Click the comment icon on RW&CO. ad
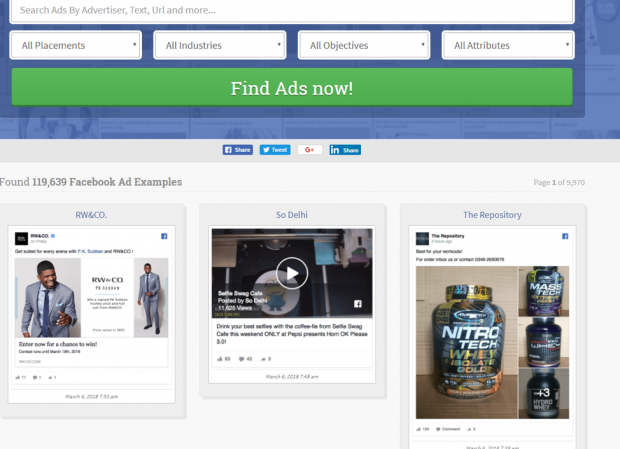The image size is (620, 449). [35, 377]
